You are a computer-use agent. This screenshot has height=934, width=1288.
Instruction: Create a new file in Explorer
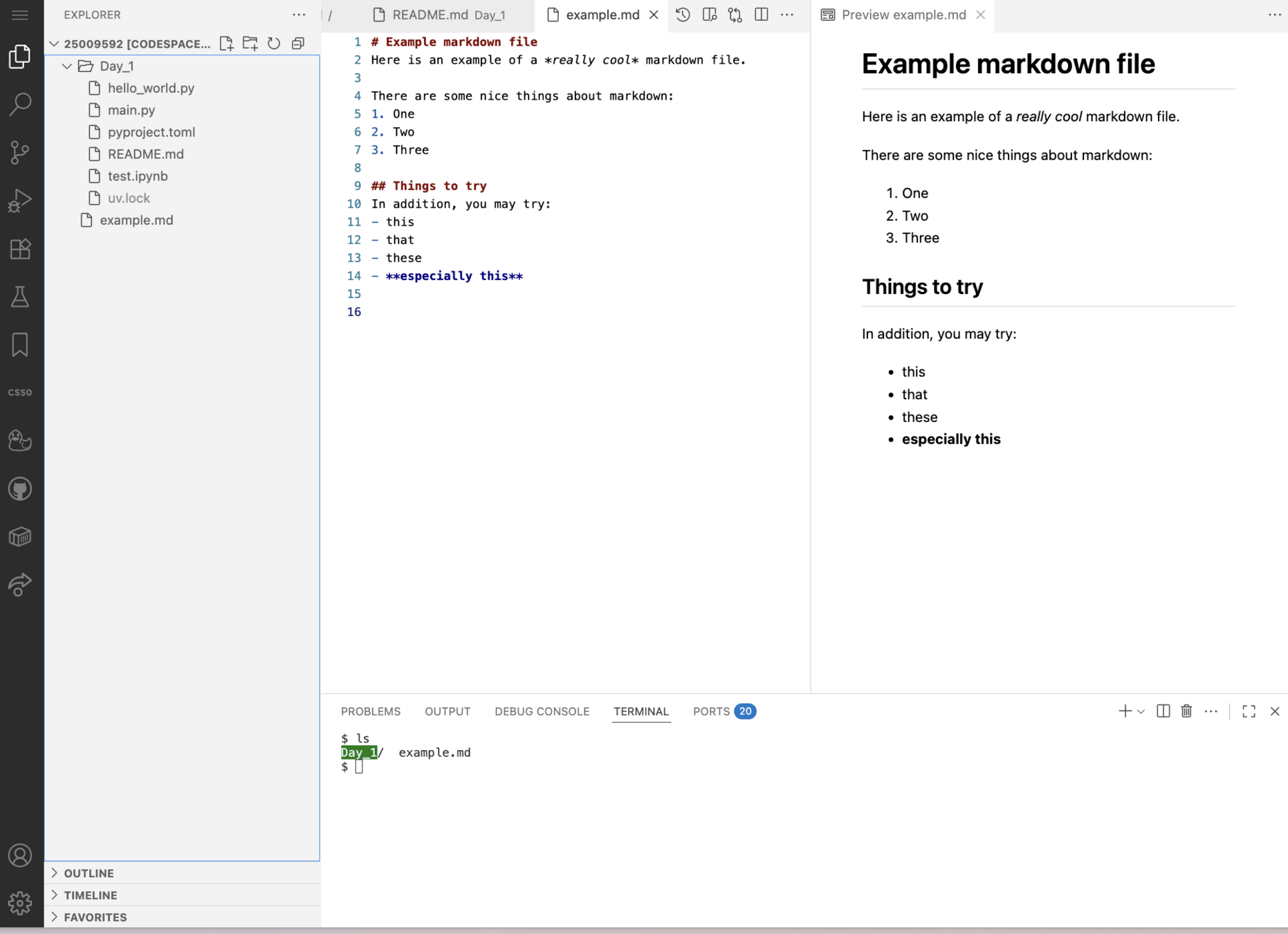click(x=226, y=44)
